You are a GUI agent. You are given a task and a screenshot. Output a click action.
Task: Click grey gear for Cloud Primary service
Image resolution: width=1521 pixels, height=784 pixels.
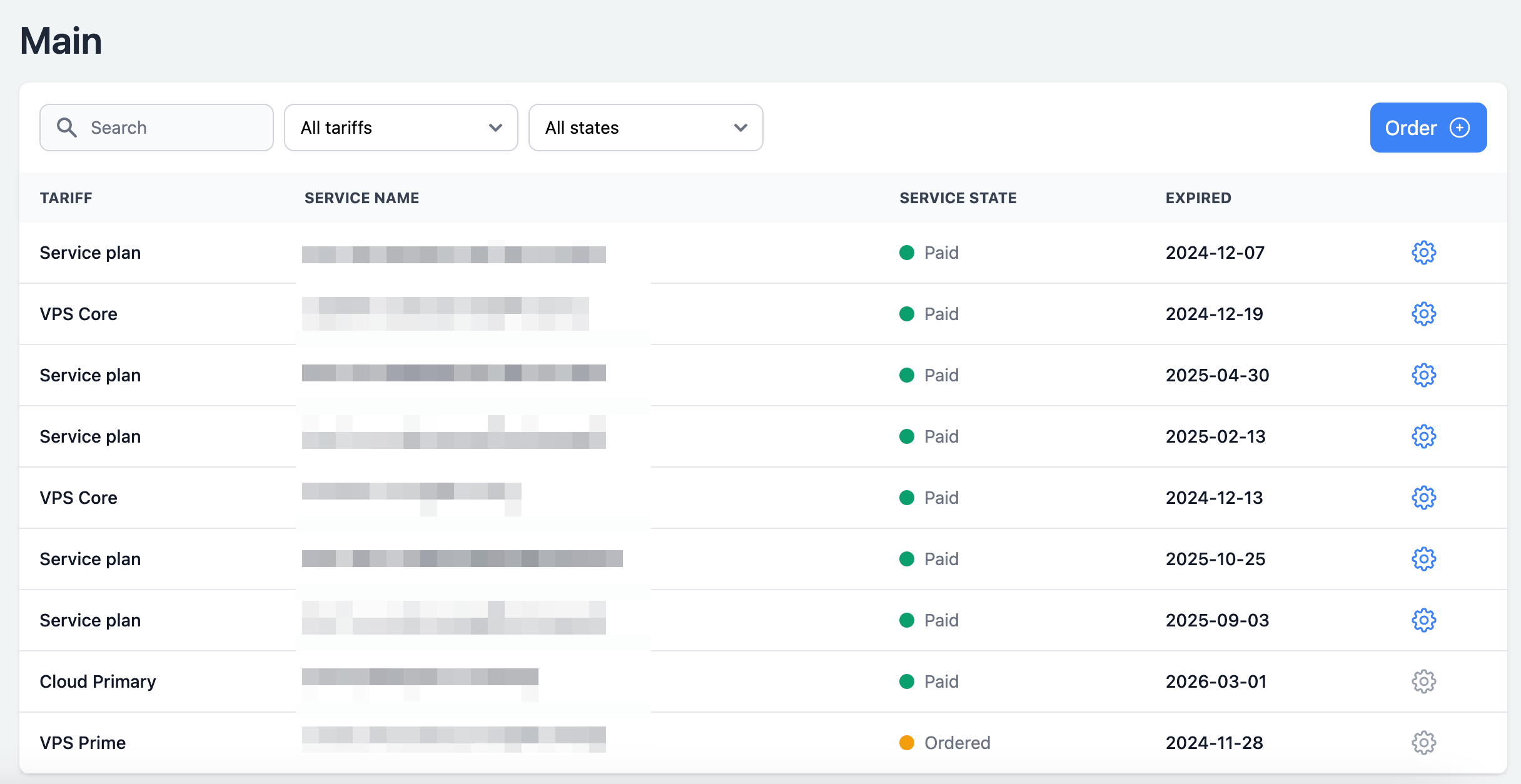click(1423, 681)
